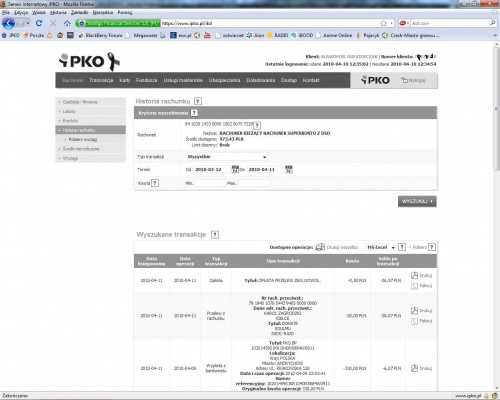Bookmark this page with the star icon

tap(384, 23)
